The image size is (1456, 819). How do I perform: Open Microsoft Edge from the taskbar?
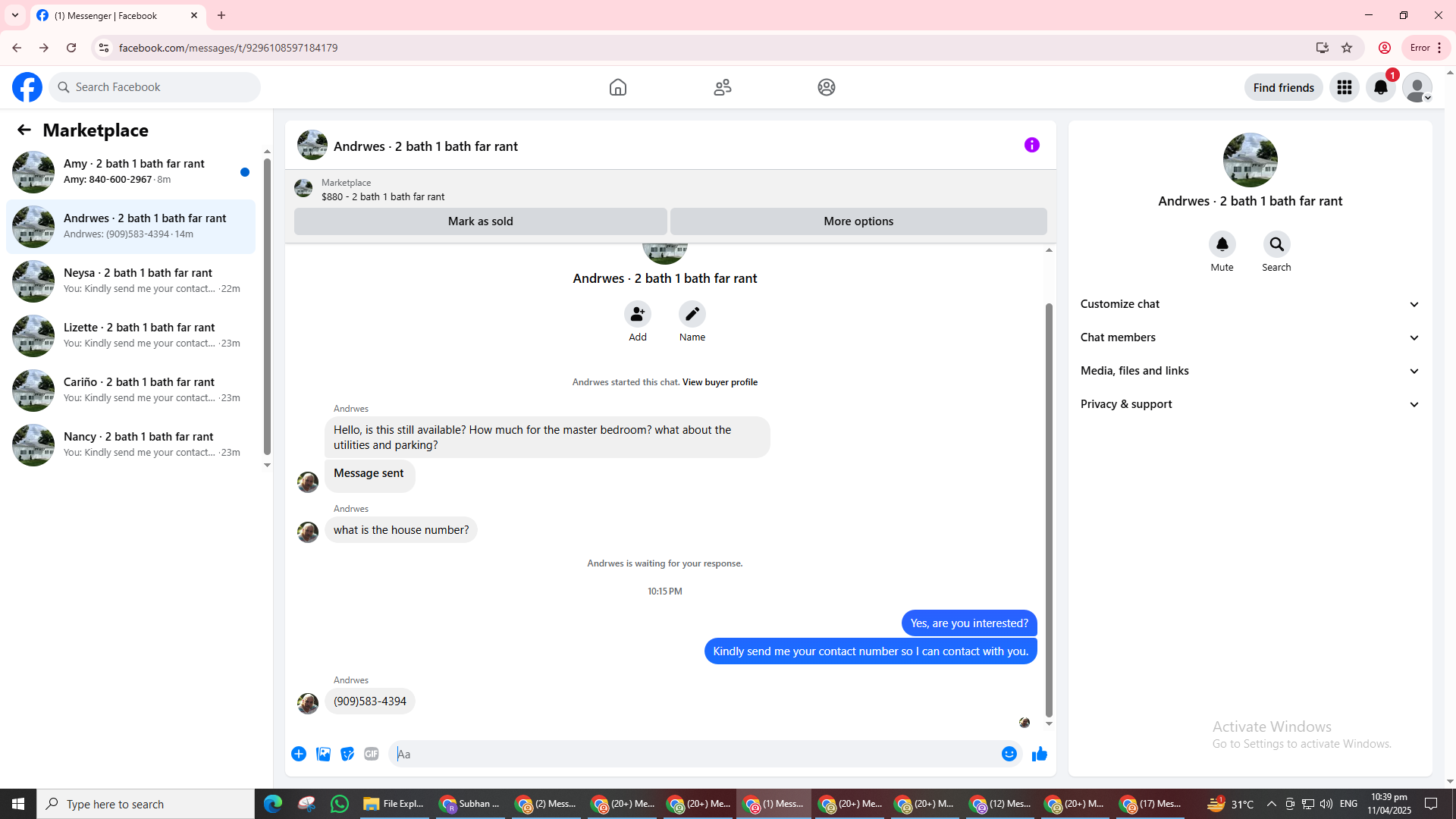pyautogui.click(x=273, y=804)
